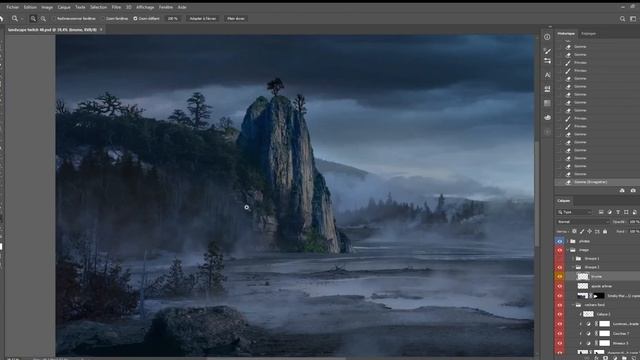Image resolution: width=640 pixels, height=360 pixels.
Task: Filter layers by shape layers icon
Action: [626, 212]
